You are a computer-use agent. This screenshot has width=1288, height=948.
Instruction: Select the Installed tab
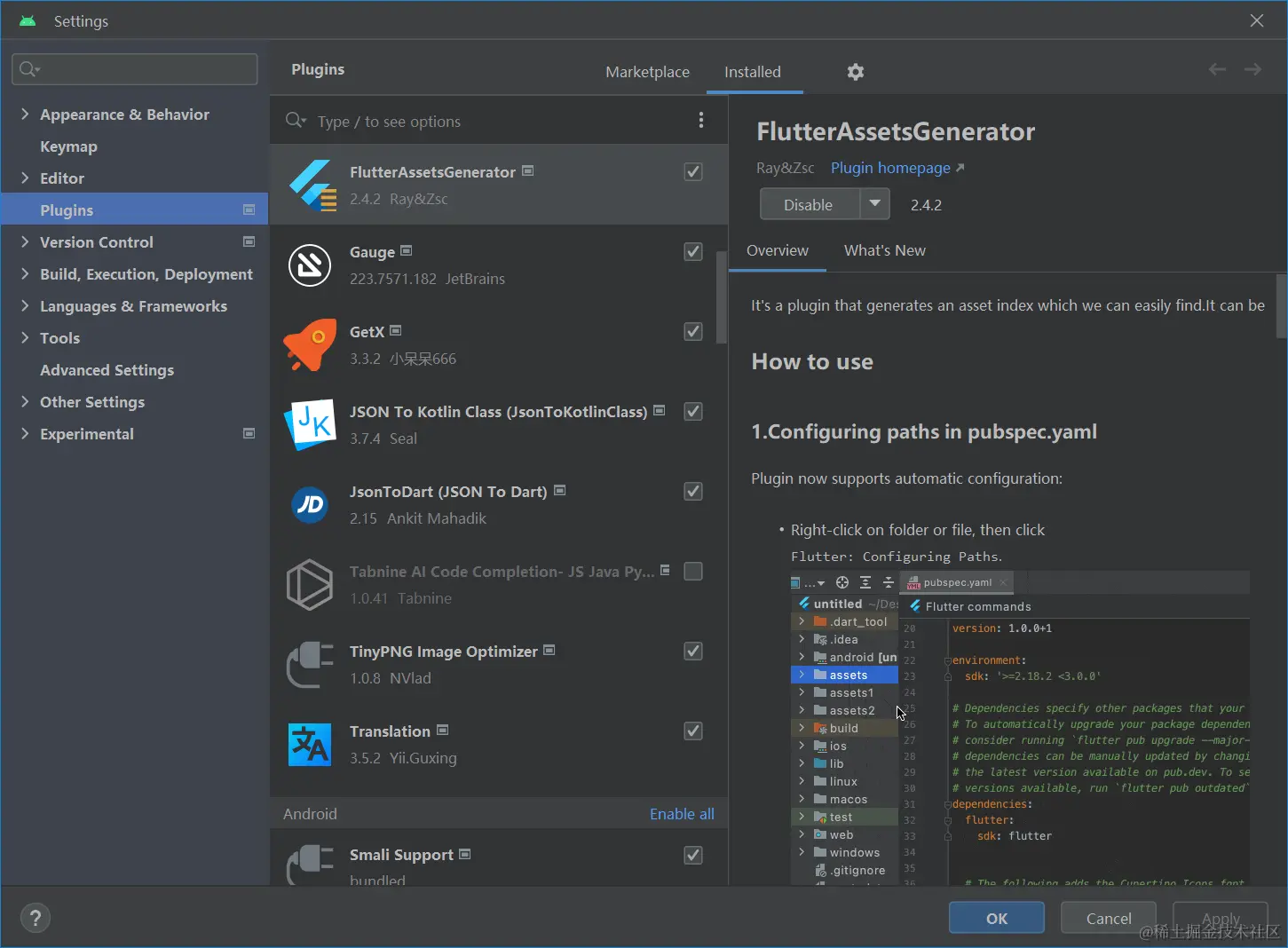753,72
